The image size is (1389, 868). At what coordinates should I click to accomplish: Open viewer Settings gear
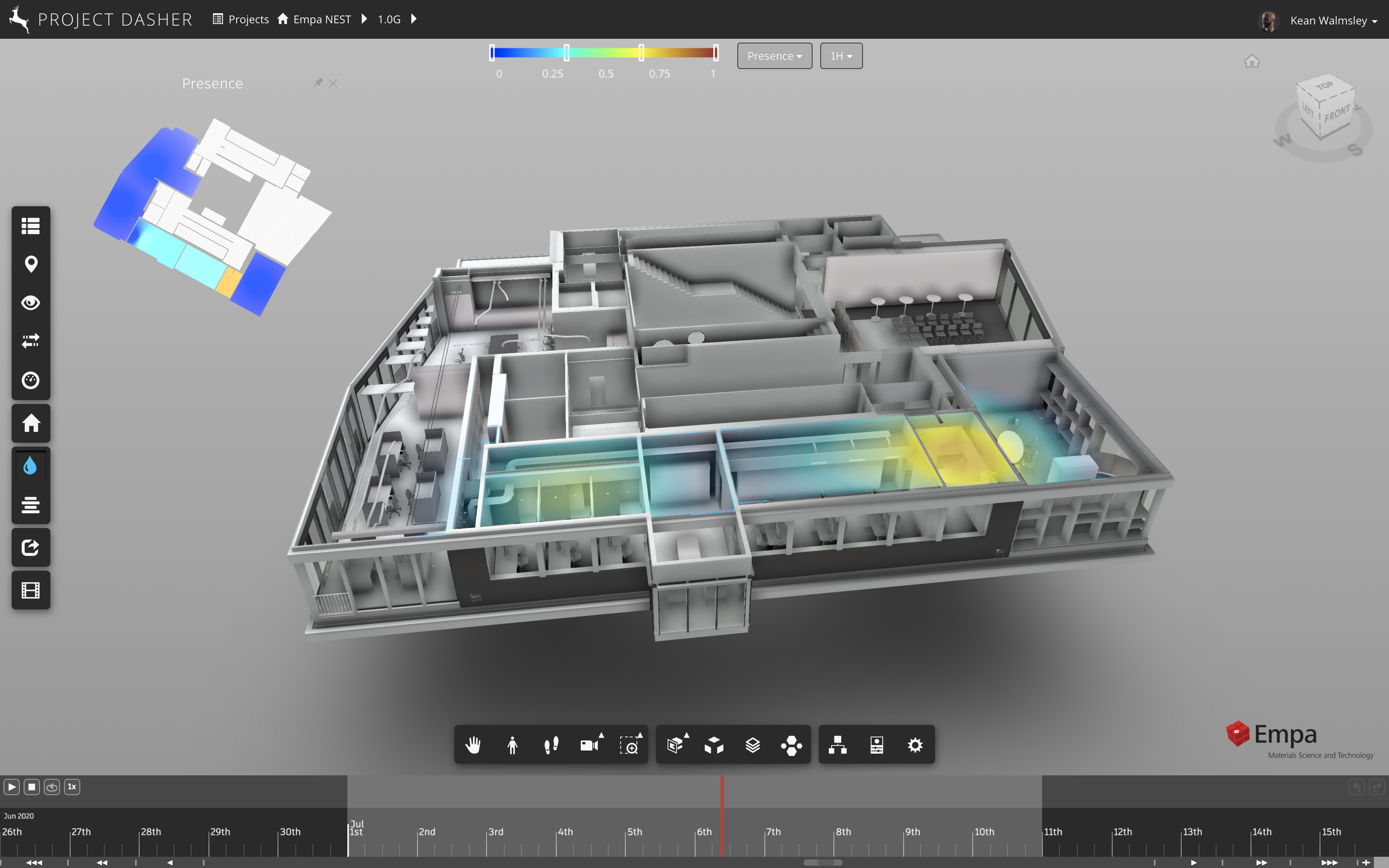[915, 745]
